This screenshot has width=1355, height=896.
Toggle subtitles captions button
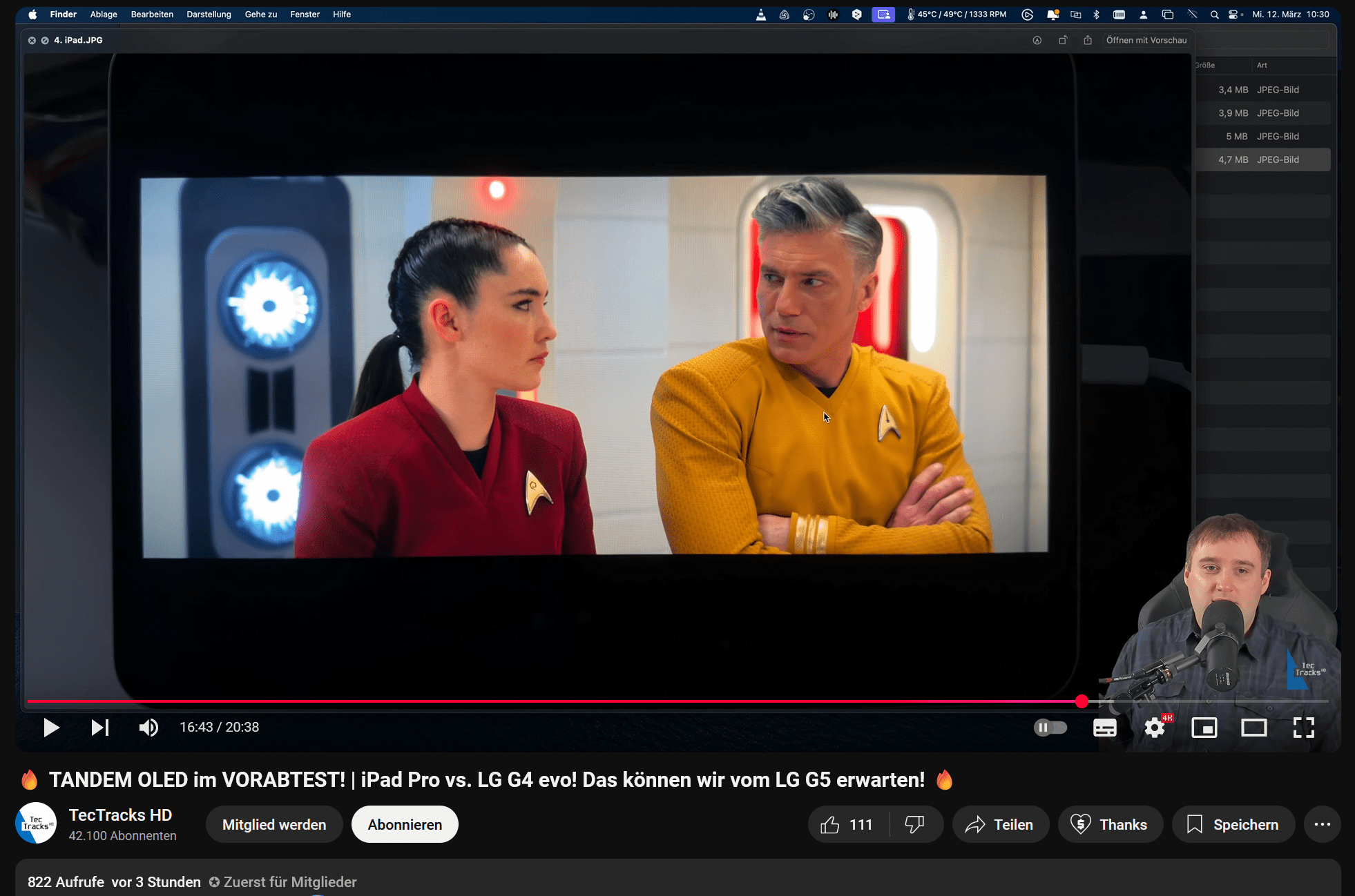[x=1105, y=728]
